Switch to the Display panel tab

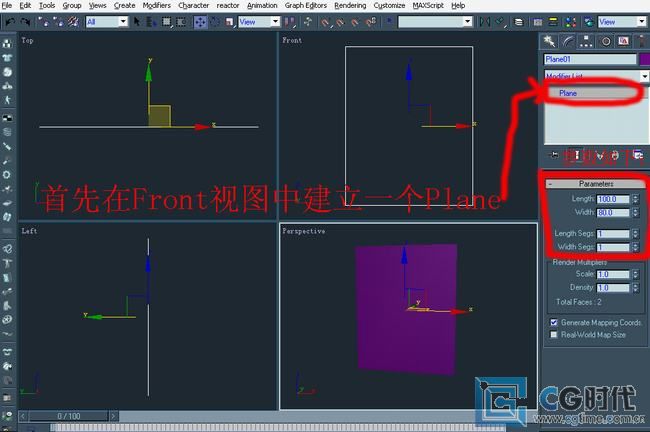(x=623, y=41)
